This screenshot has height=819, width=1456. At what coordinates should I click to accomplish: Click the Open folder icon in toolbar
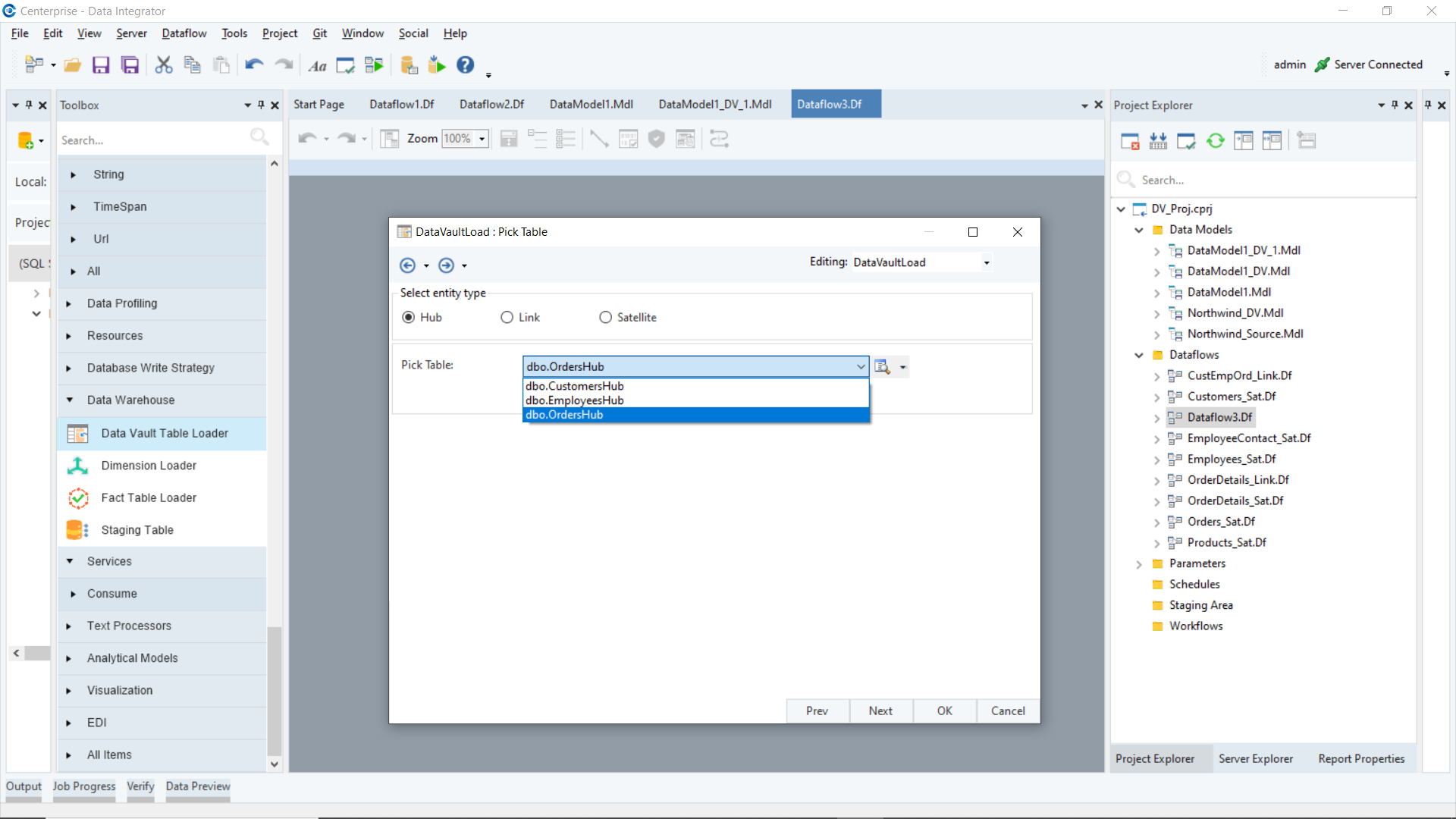coord(72,65)
